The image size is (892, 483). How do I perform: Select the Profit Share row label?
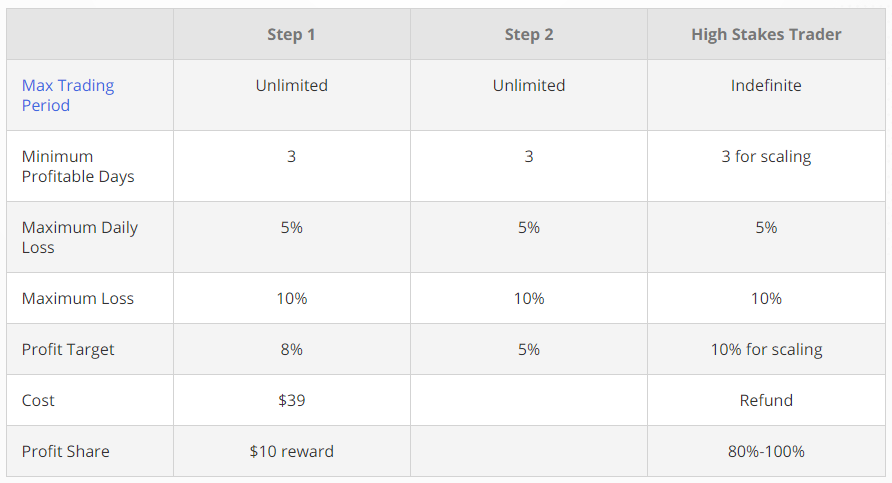(66, 452)
